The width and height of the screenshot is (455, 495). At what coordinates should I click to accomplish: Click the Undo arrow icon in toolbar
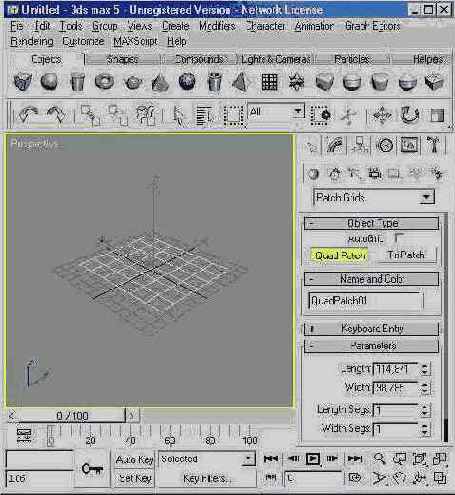click(28, 115)
